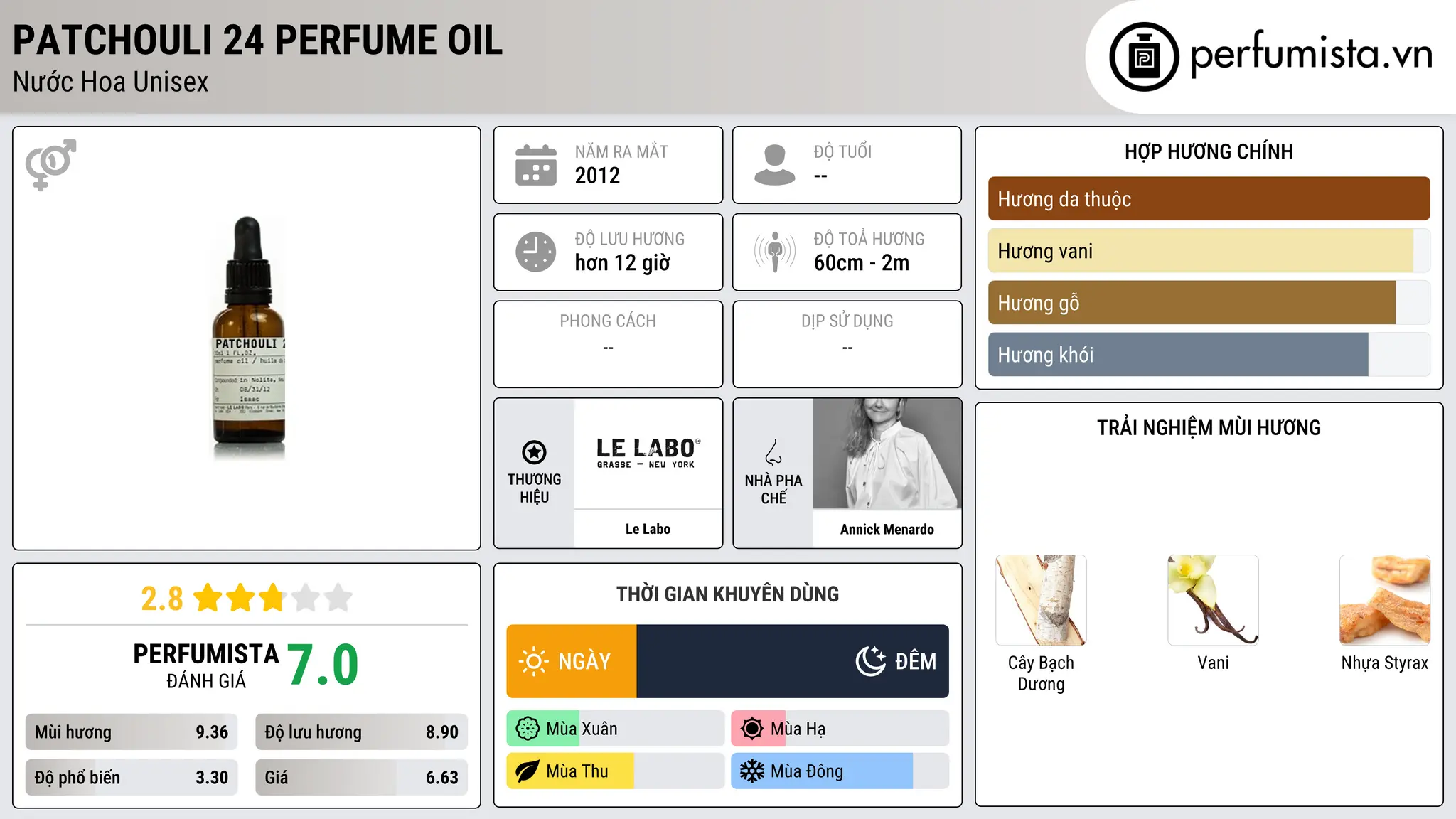Click the 60cm - 2m sillage value
The width and height of the screenshot is (1456, 819).
pos(862,263)
